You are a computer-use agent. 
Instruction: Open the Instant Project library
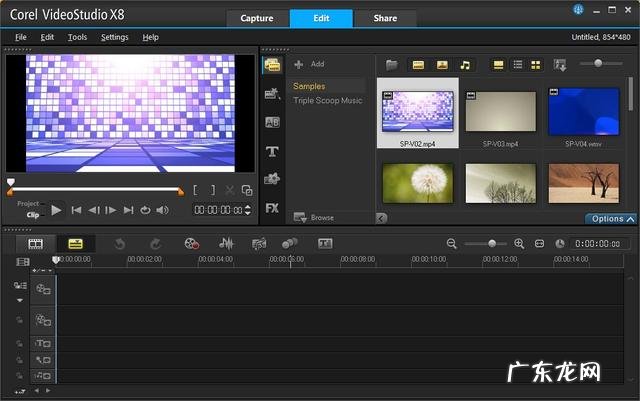tap(271, 93)
